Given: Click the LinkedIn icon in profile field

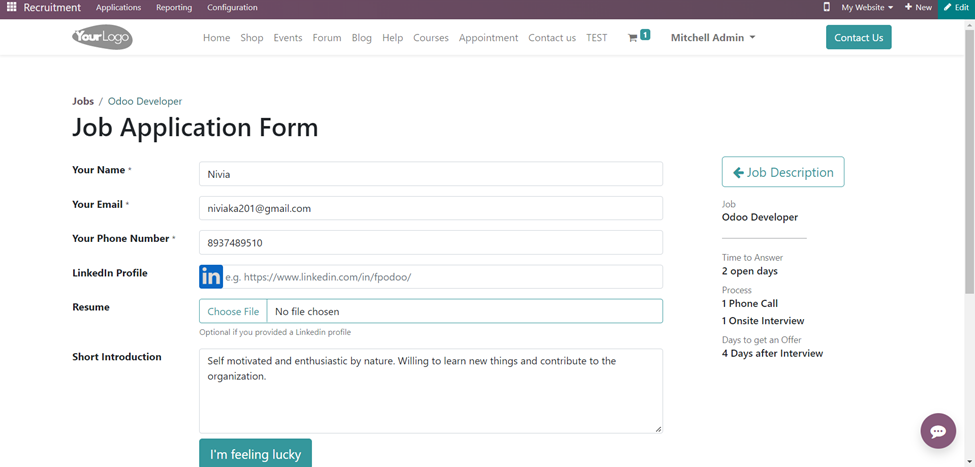Looking at the screenshot, I should [211, 277].
